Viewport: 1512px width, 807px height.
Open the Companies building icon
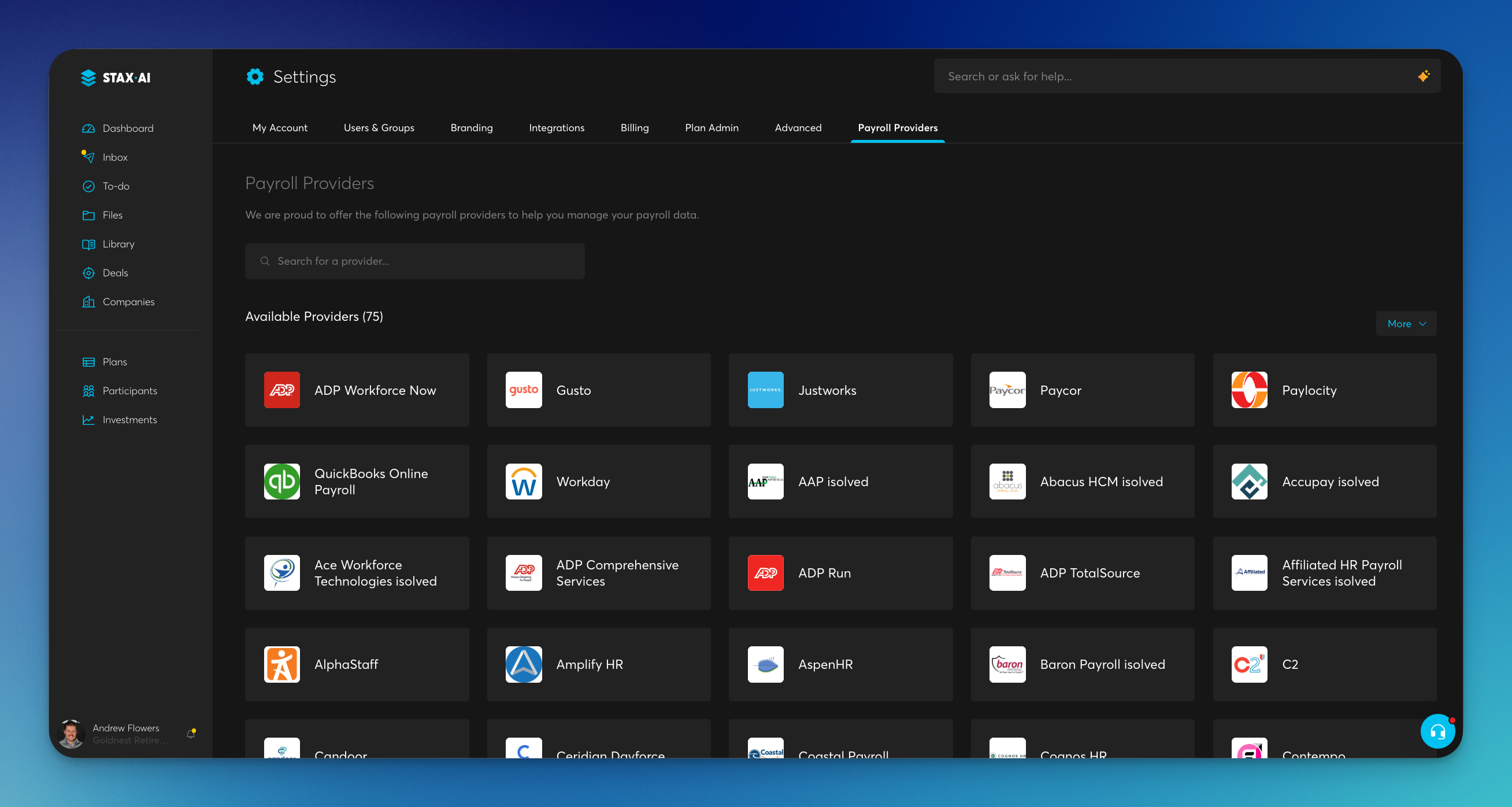pyautogui.click(x=88, y=302)
